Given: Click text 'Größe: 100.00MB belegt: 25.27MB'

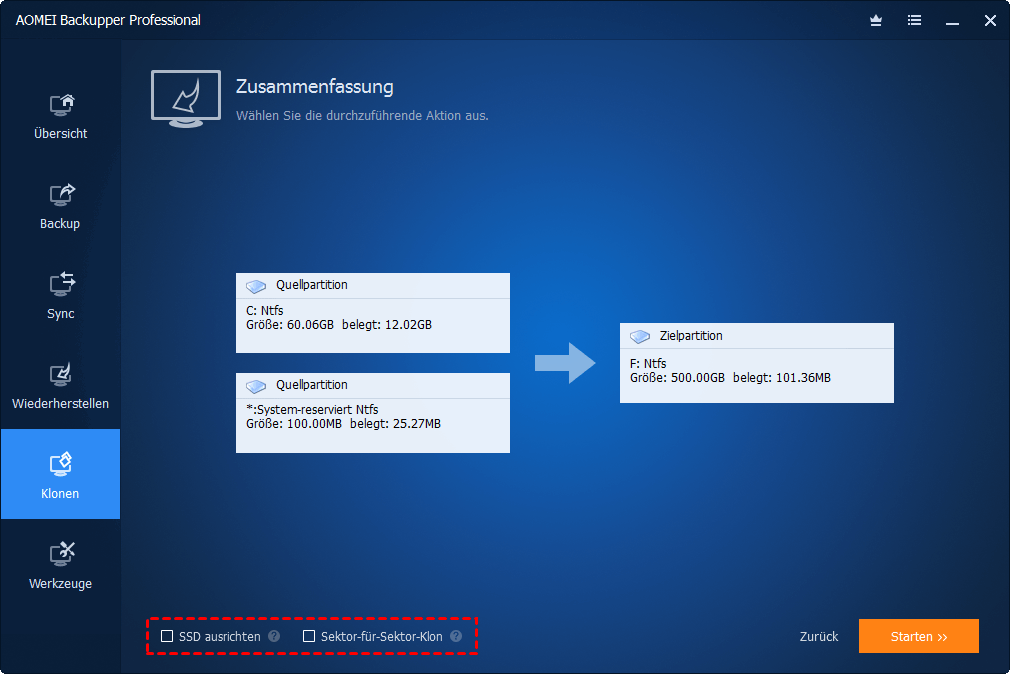Looking at the screenshot, I should pos(343,424).
